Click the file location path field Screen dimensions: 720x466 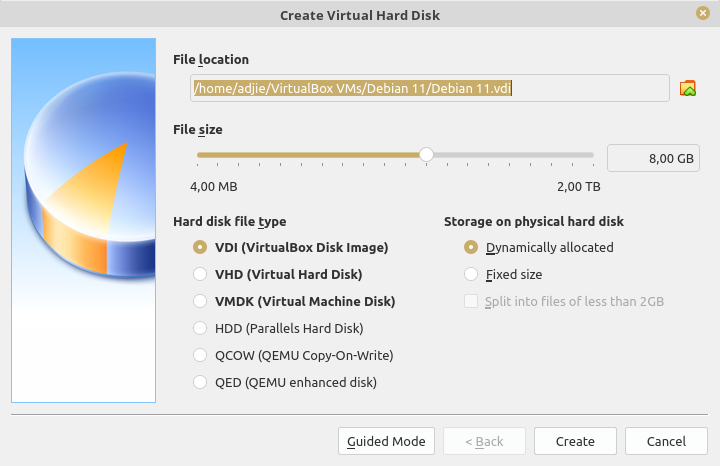pos(430,88)
